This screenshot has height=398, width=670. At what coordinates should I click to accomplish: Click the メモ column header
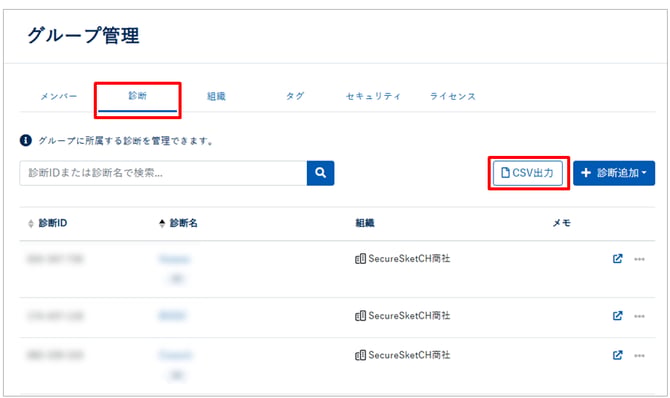coord(561,223)
